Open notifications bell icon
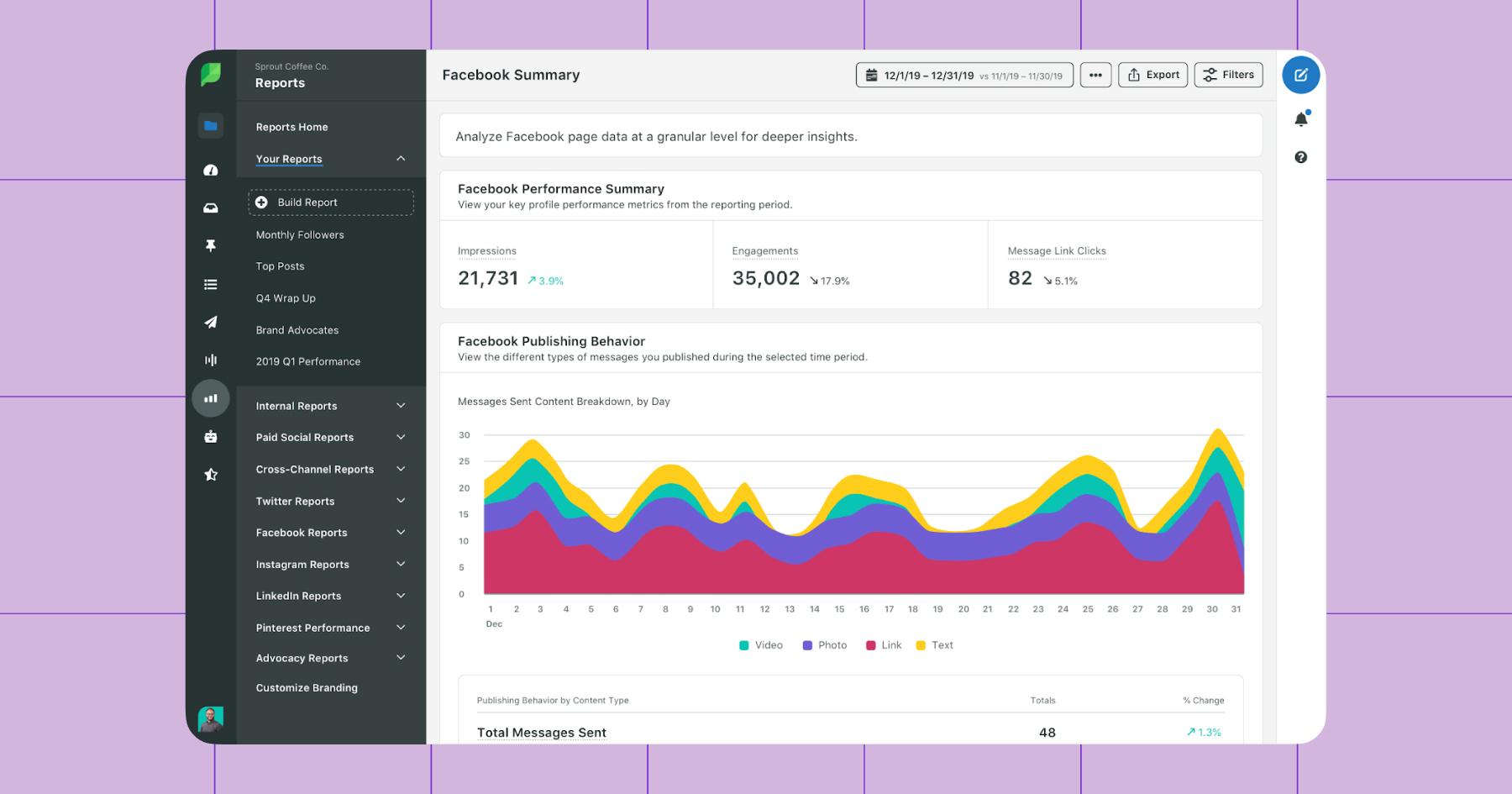 [x=1300, y=119]
